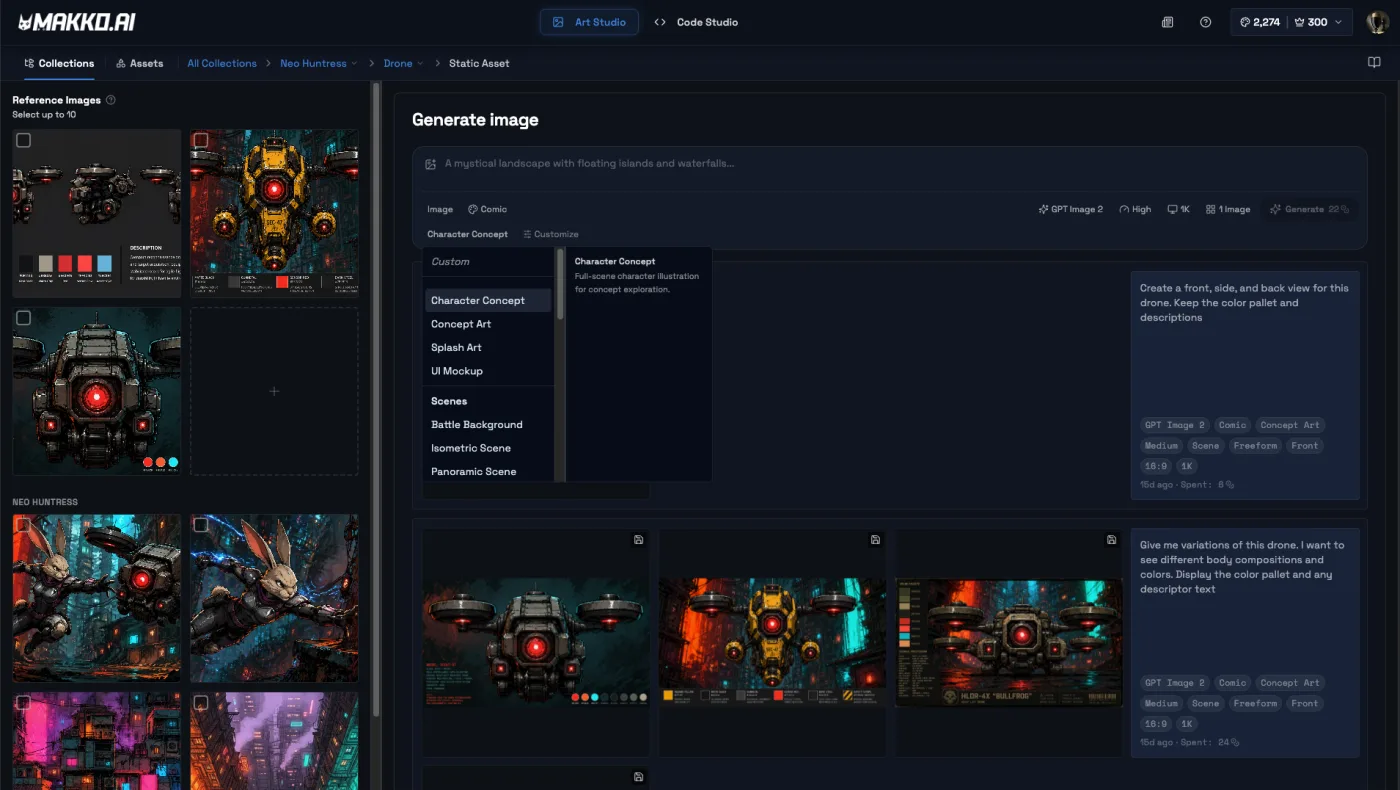Click the preset list scrollbar
The image size is (1400, 790).
click(560, 285)
